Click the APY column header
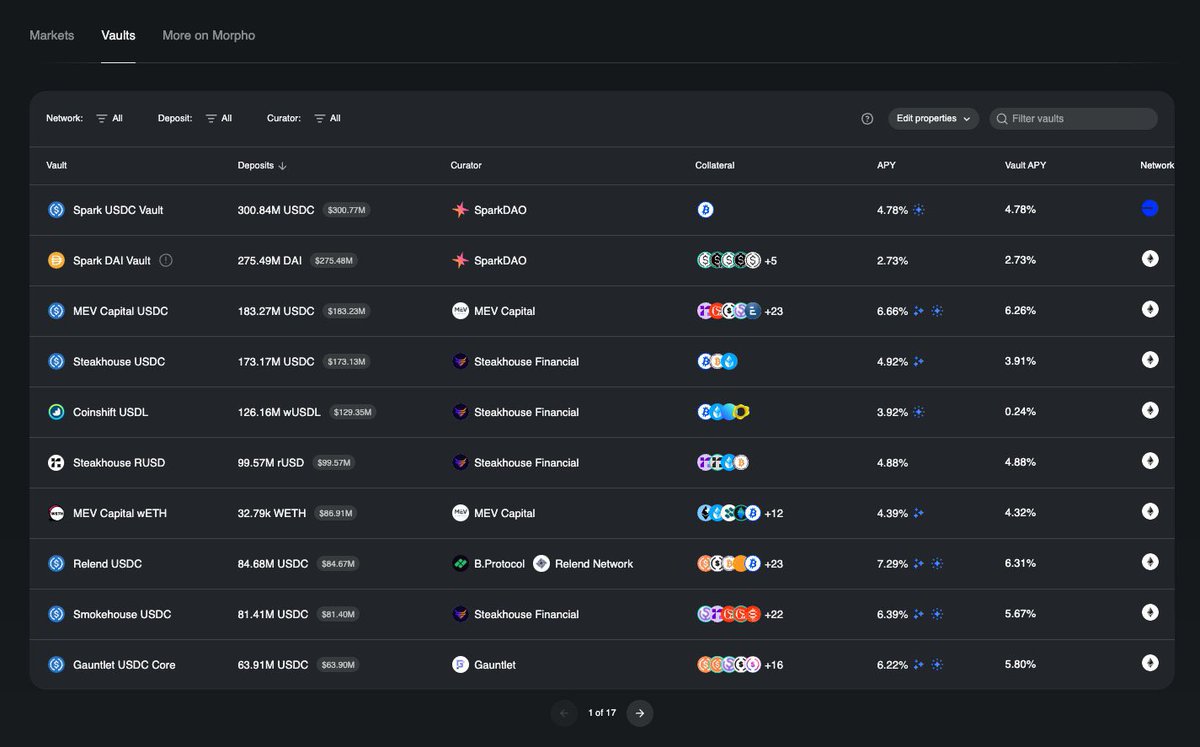Viewport: 1200px width, 747px height. click(886, 165)
